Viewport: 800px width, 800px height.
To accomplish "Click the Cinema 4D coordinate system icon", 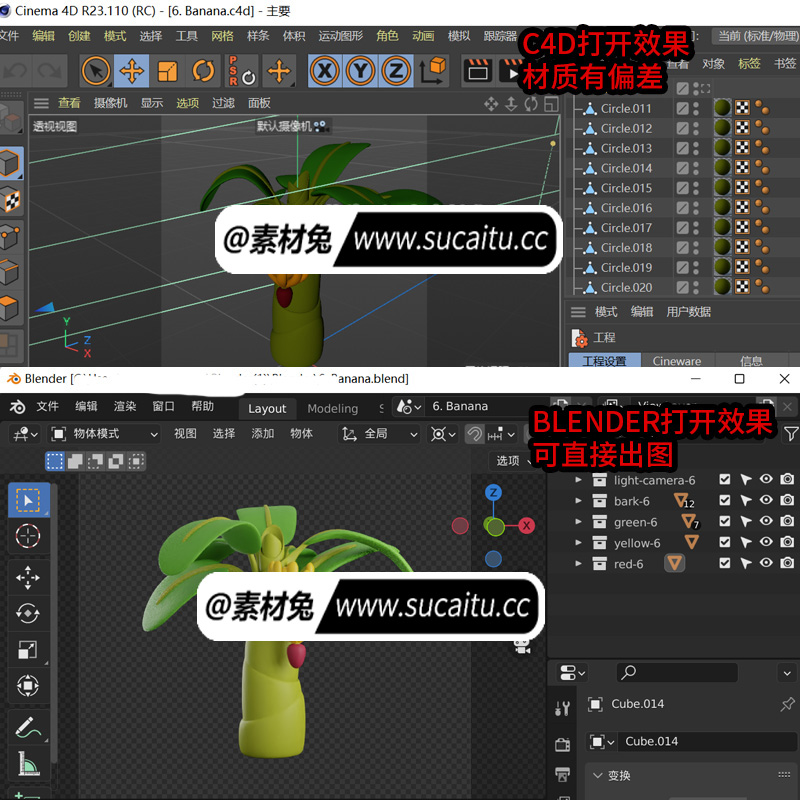I will pyautogui.click(x=433, y=71).
